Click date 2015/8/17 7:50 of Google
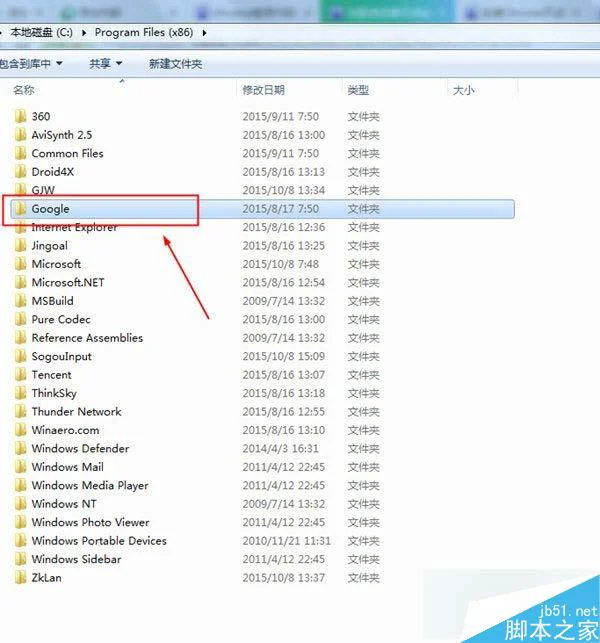The image size is (600, 643). (281, 209)
